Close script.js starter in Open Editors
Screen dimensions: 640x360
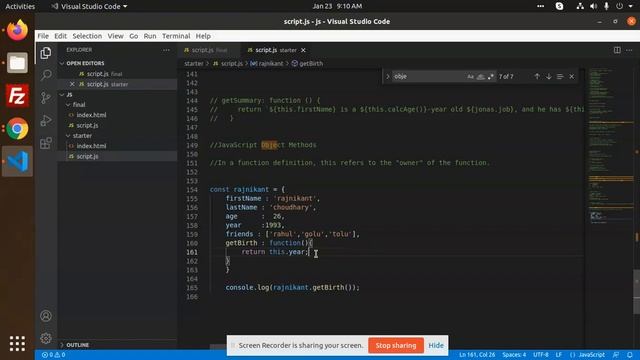coord(72,84)
